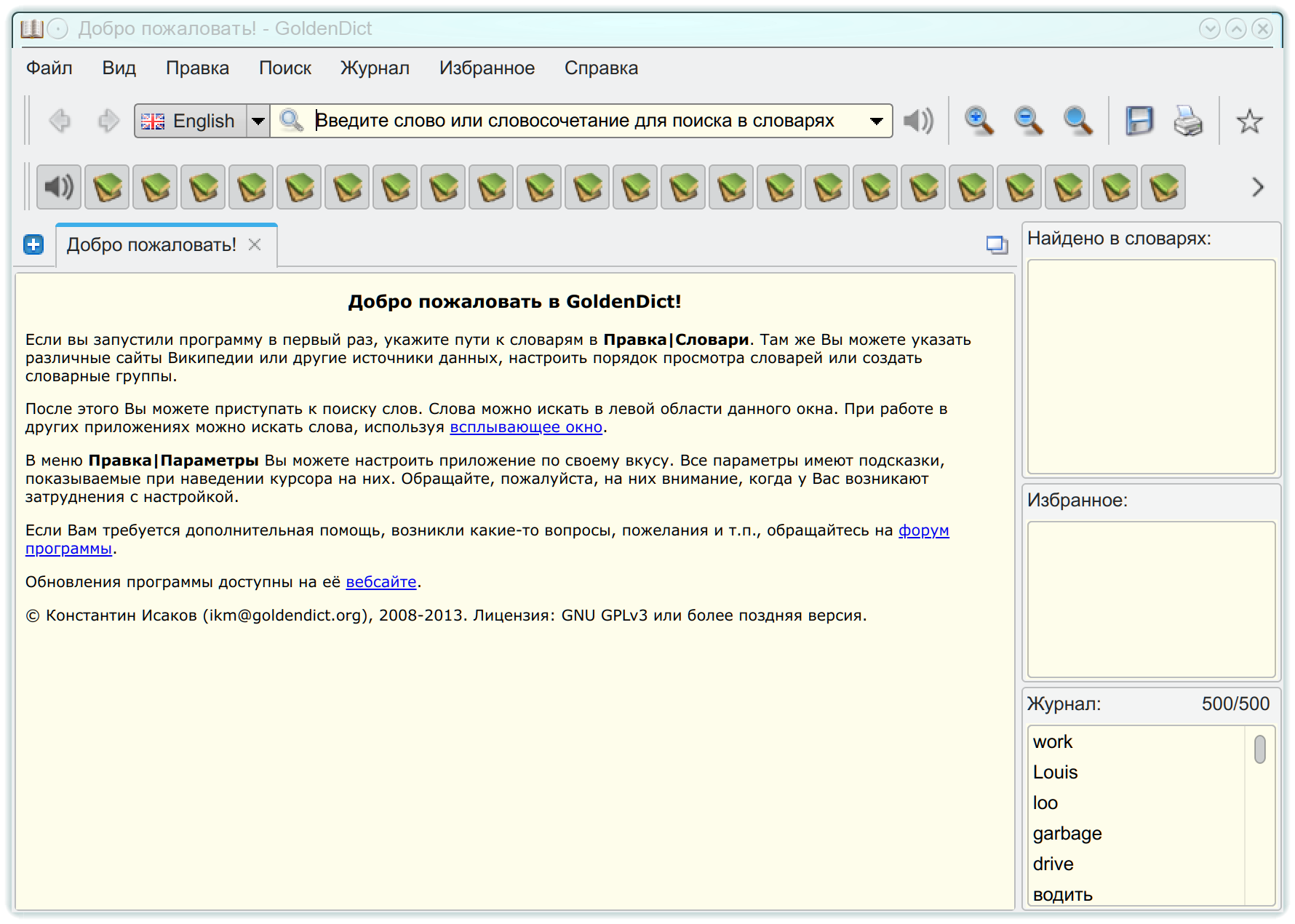
Task: Zoom in on article text
Action: [x=978, y=120]
